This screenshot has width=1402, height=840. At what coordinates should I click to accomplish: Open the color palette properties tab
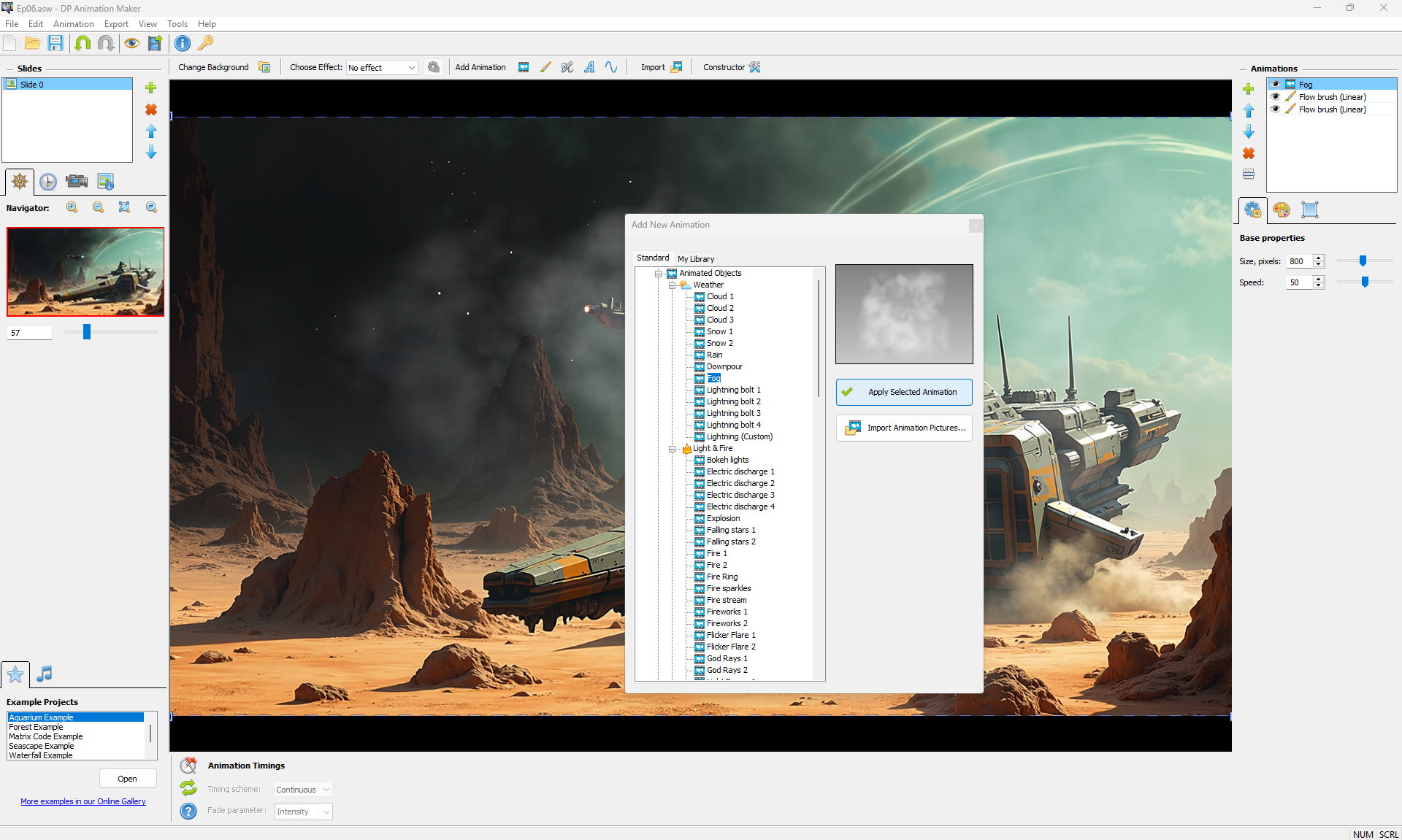click(1281, 210)
